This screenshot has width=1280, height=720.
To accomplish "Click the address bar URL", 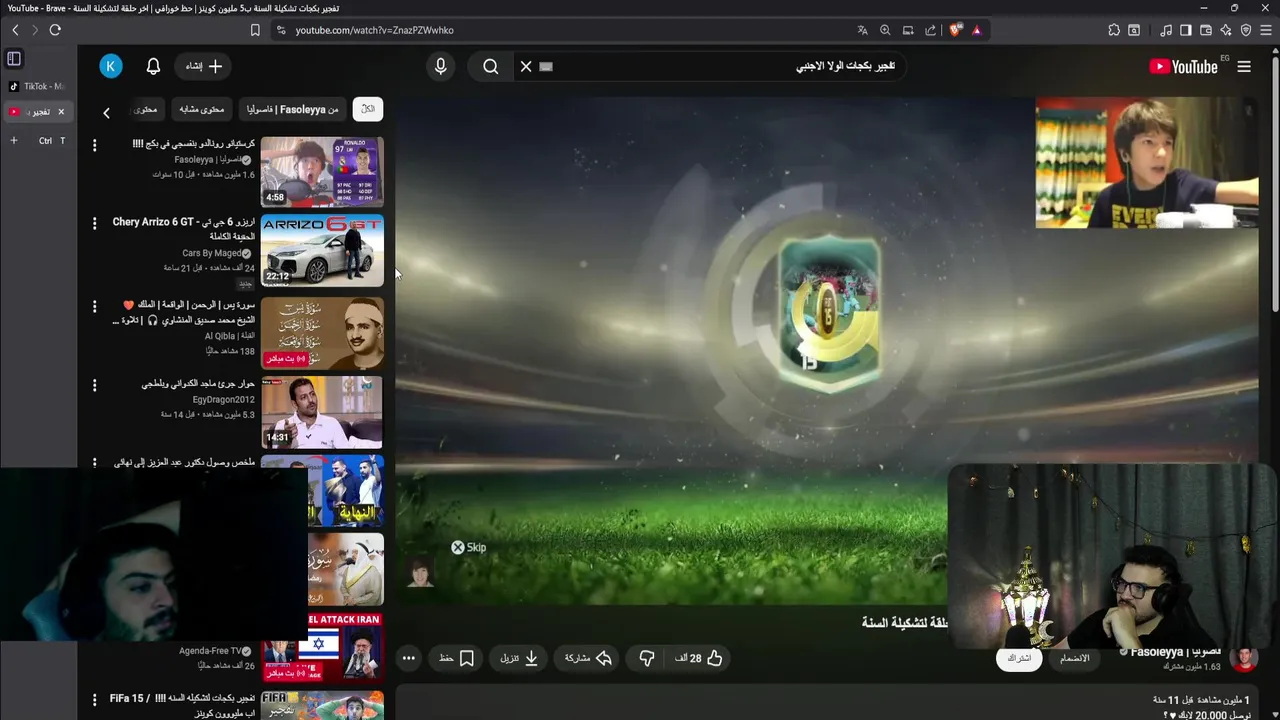I will pos(374,30).
